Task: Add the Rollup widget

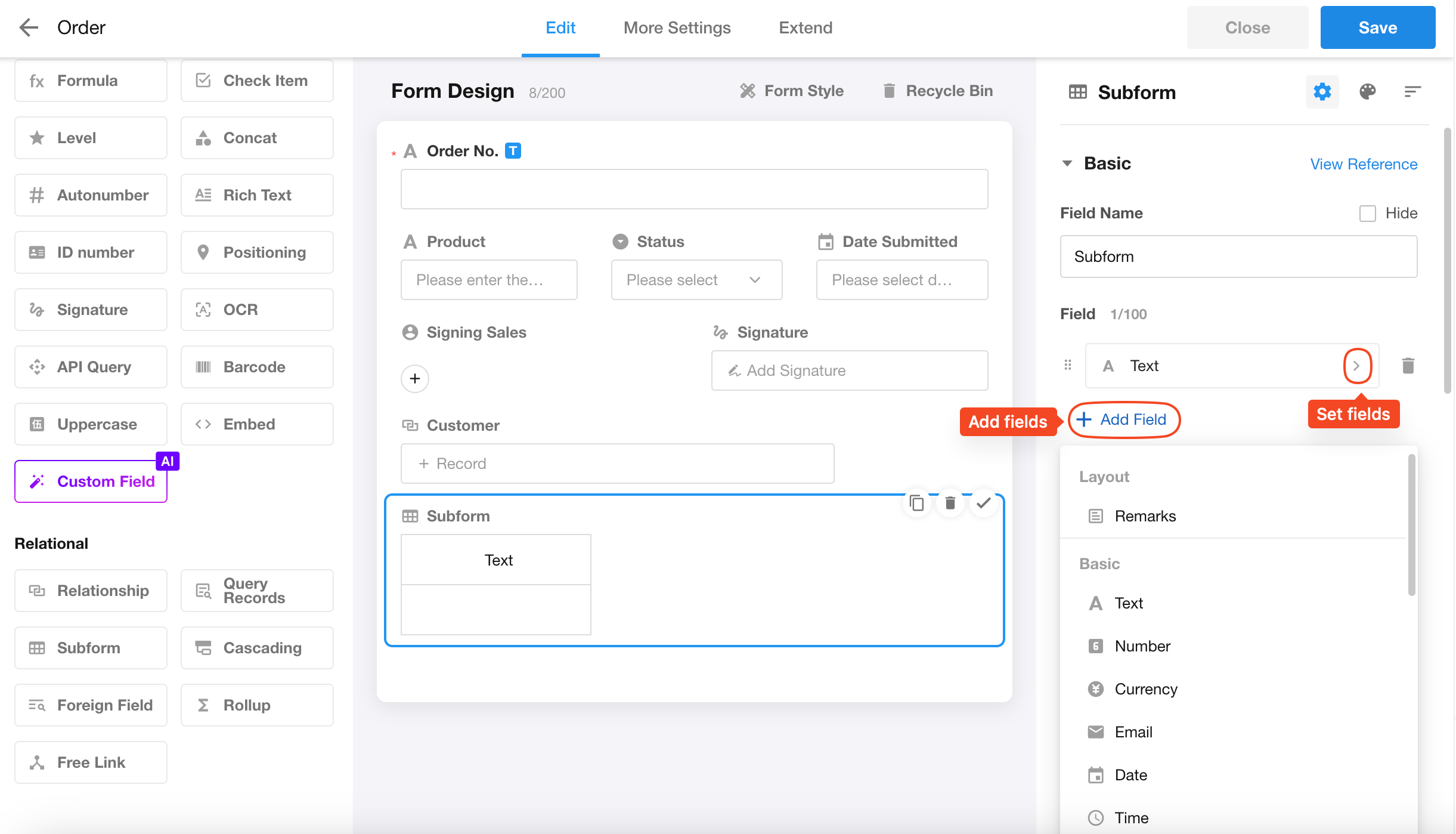Action: (257, 705)
